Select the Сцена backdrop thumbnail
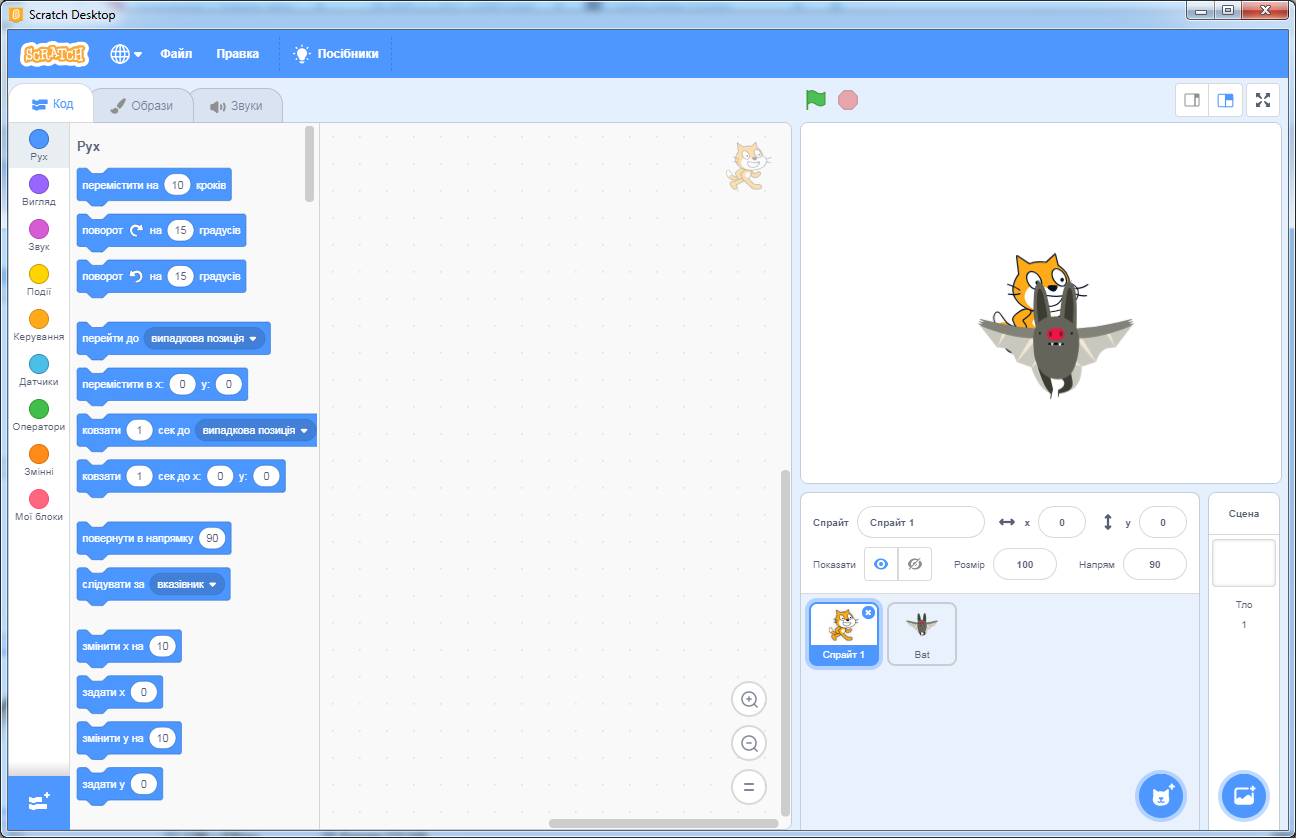1296x838 pixels. [x=1244, y=563]
